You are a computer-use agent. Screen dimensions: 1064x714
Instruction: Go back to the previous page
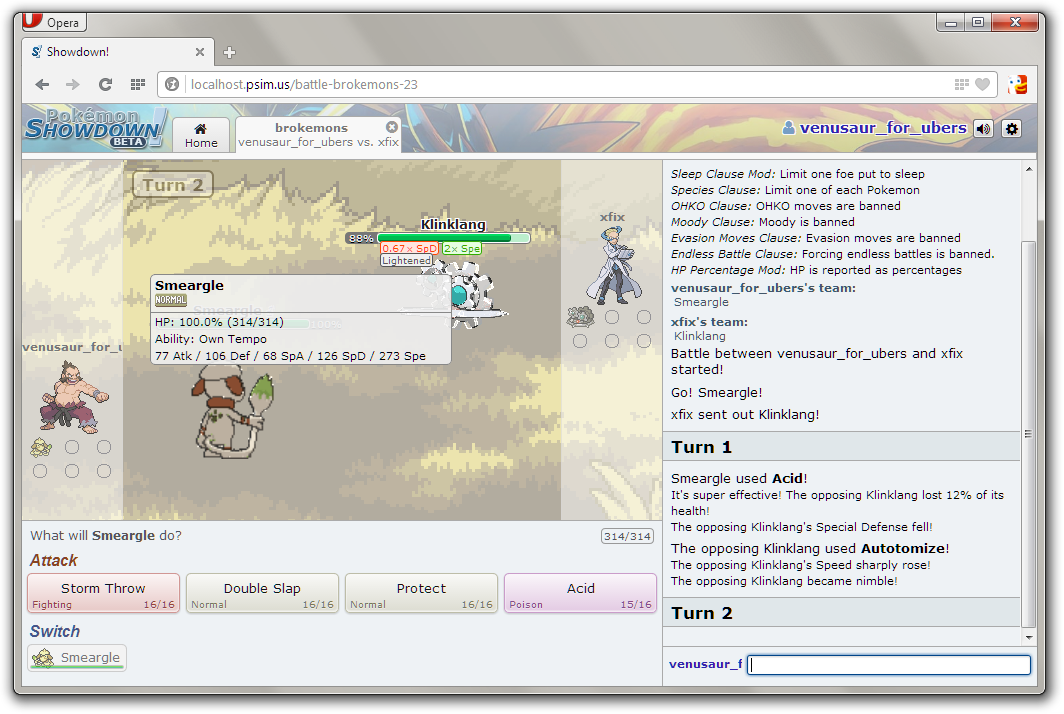tap(42, 85)
